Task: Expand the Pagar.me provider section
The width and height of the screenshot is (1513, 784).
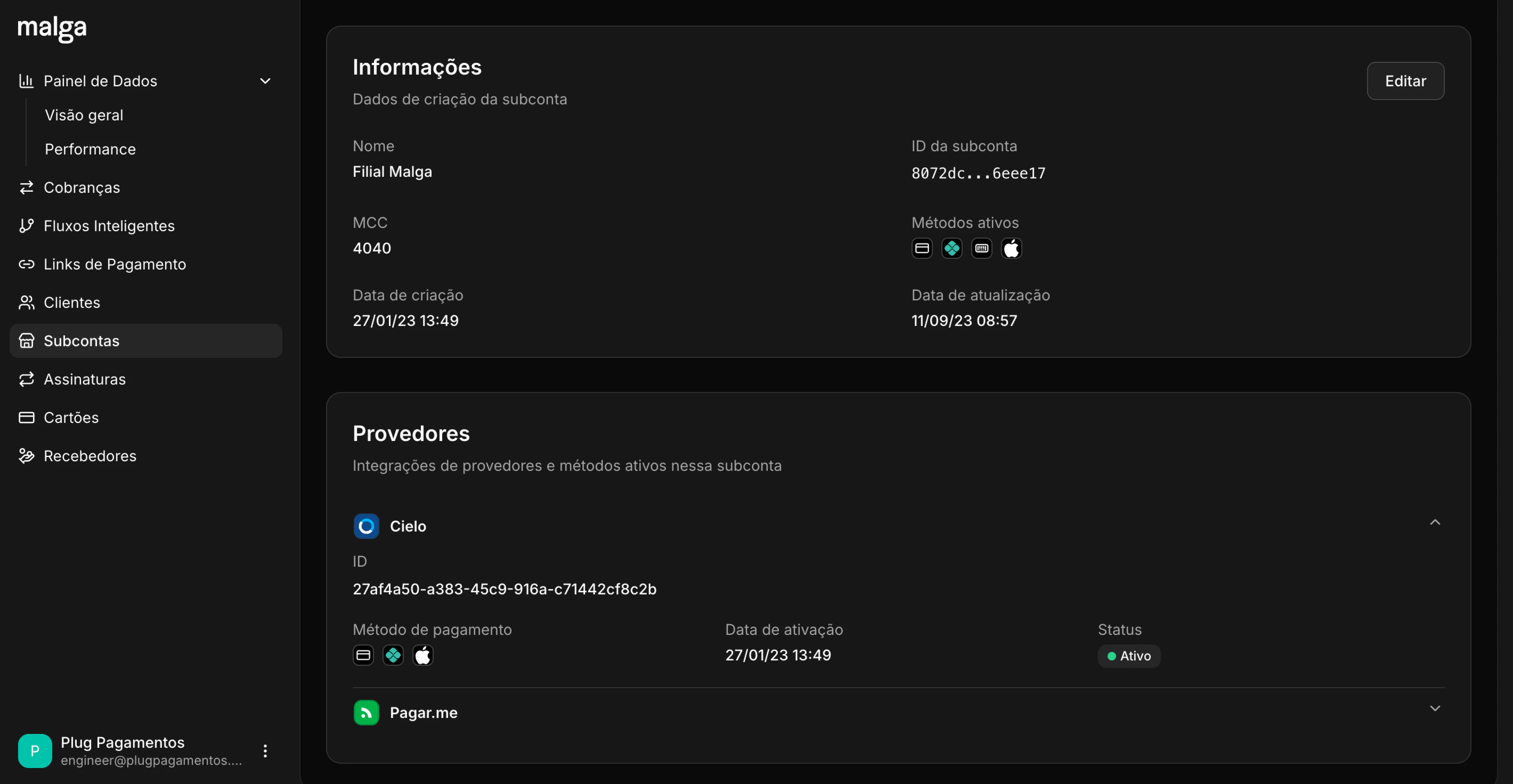Action: tap(1435, 708)
